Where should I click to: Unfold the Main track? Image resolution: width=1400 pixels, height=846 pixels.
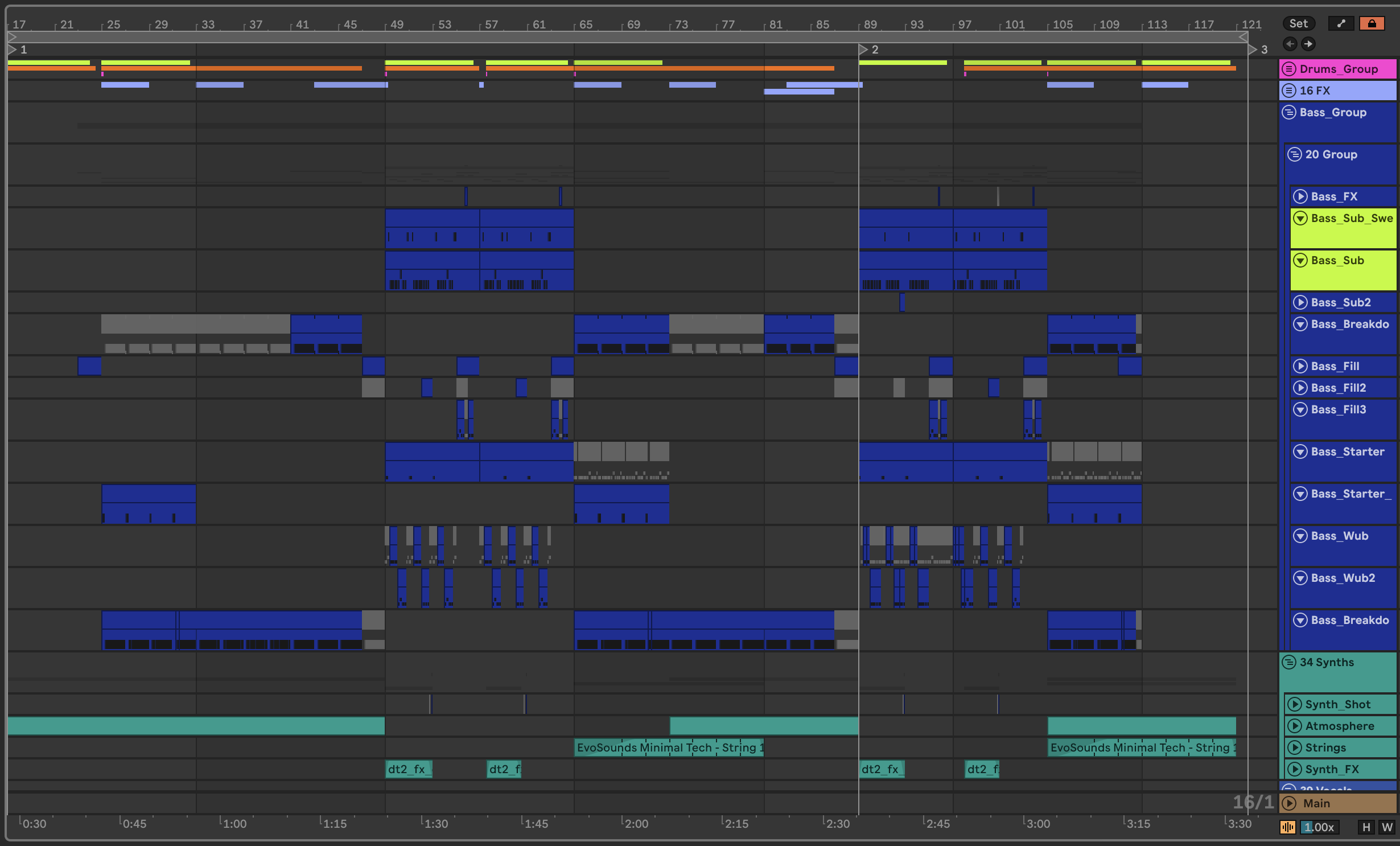[x=1290, y=803]
